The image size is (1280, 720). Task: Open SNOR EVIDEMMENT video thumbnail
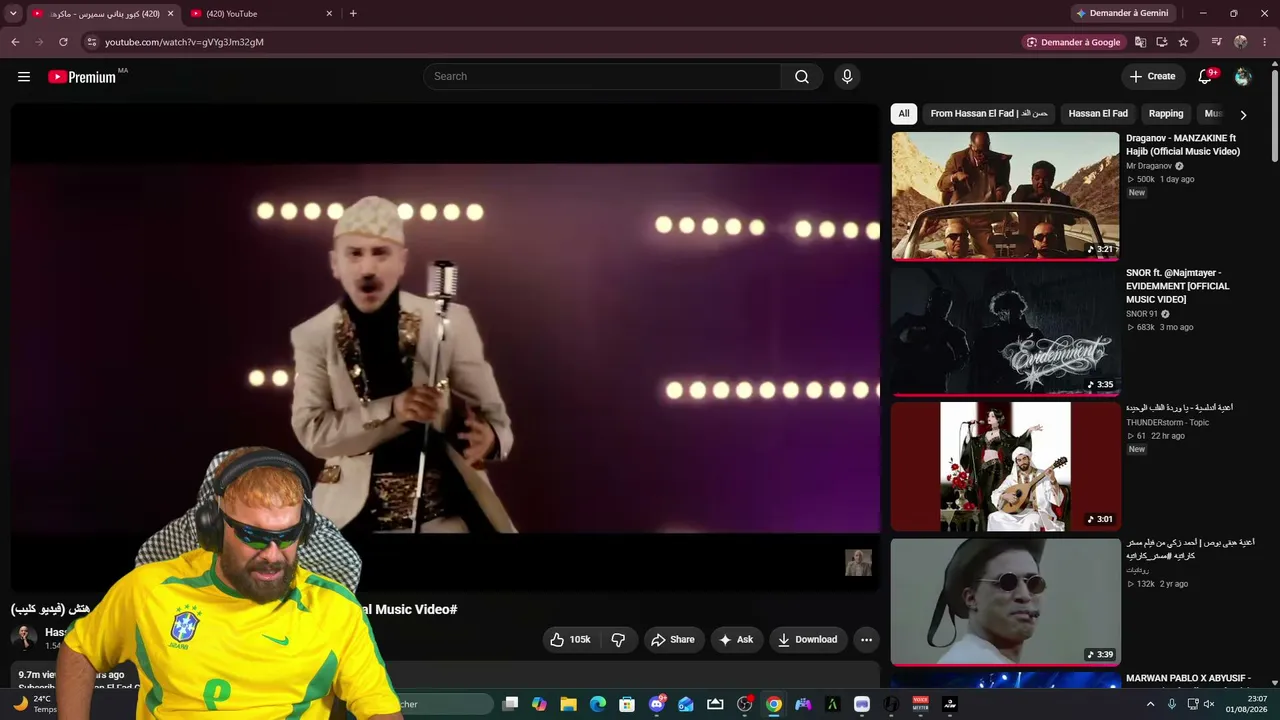pos(1005,331)
